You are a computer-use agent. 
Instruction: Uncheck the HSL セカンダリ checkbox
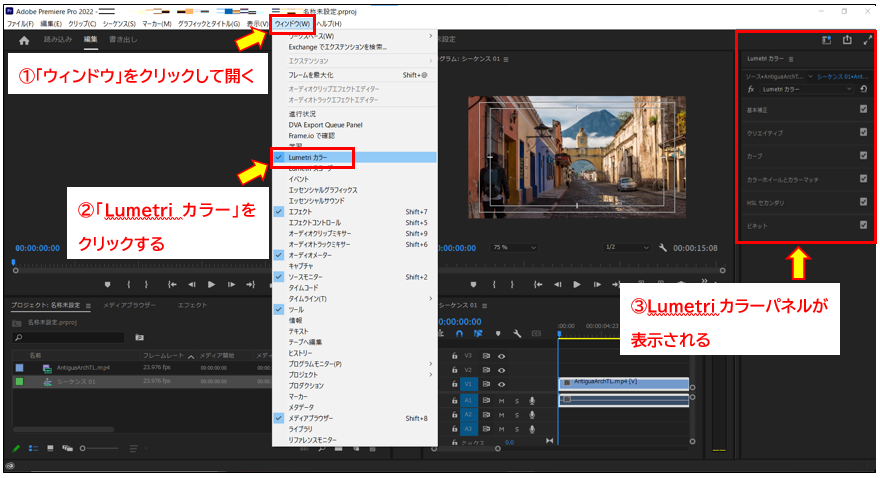pos(863,201)
